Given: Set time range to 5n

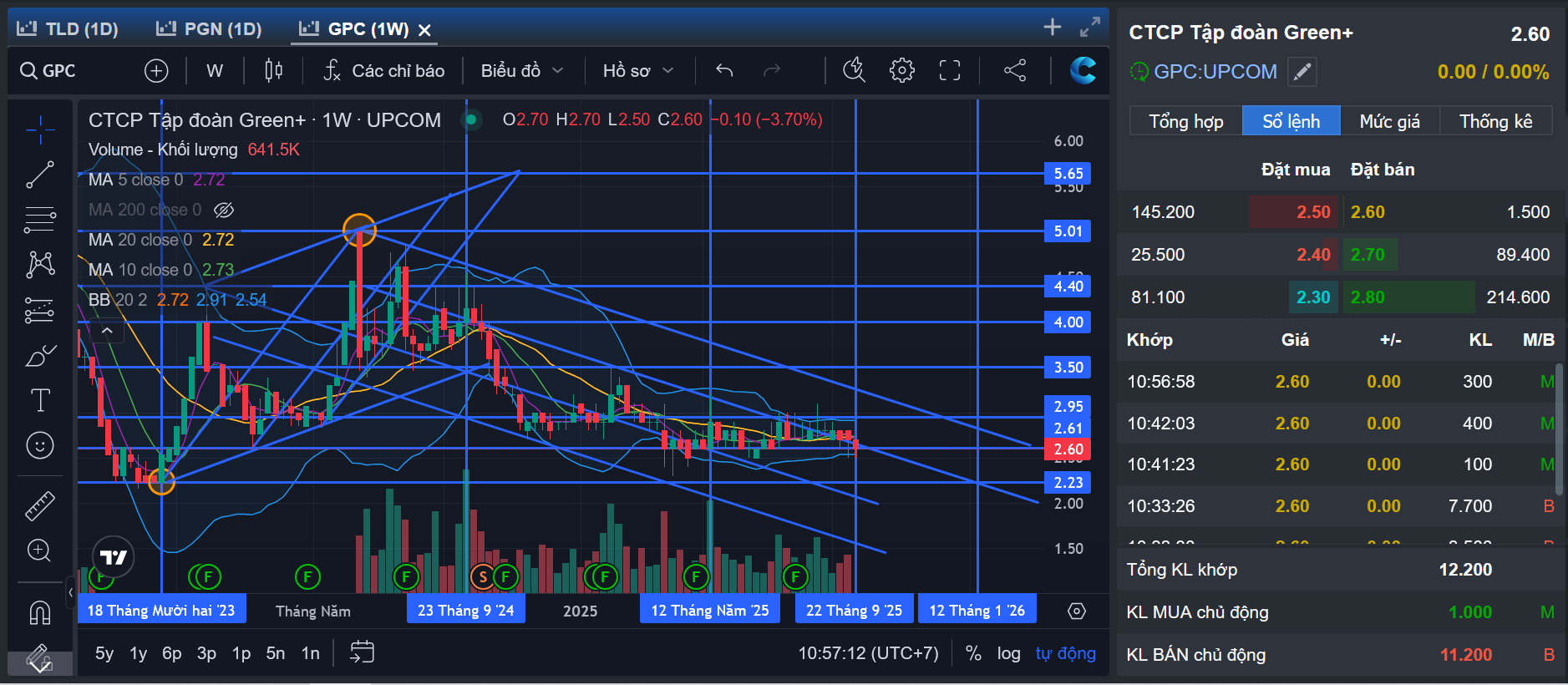Looking at the screenshot, I should click(276, 653).
